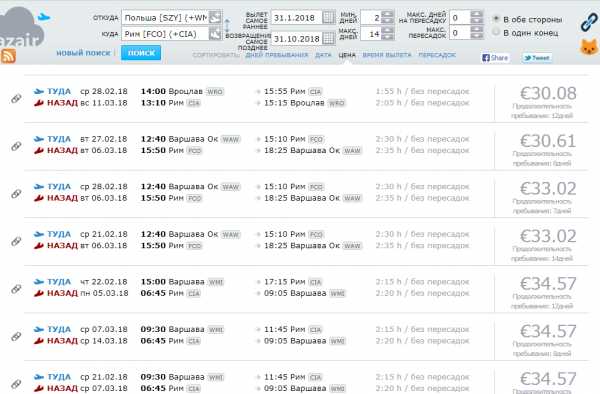Image resolution: width=600 pixels, height=394 pixels.
Task: Sort results by ДАТА
Action: coord(323,55)
